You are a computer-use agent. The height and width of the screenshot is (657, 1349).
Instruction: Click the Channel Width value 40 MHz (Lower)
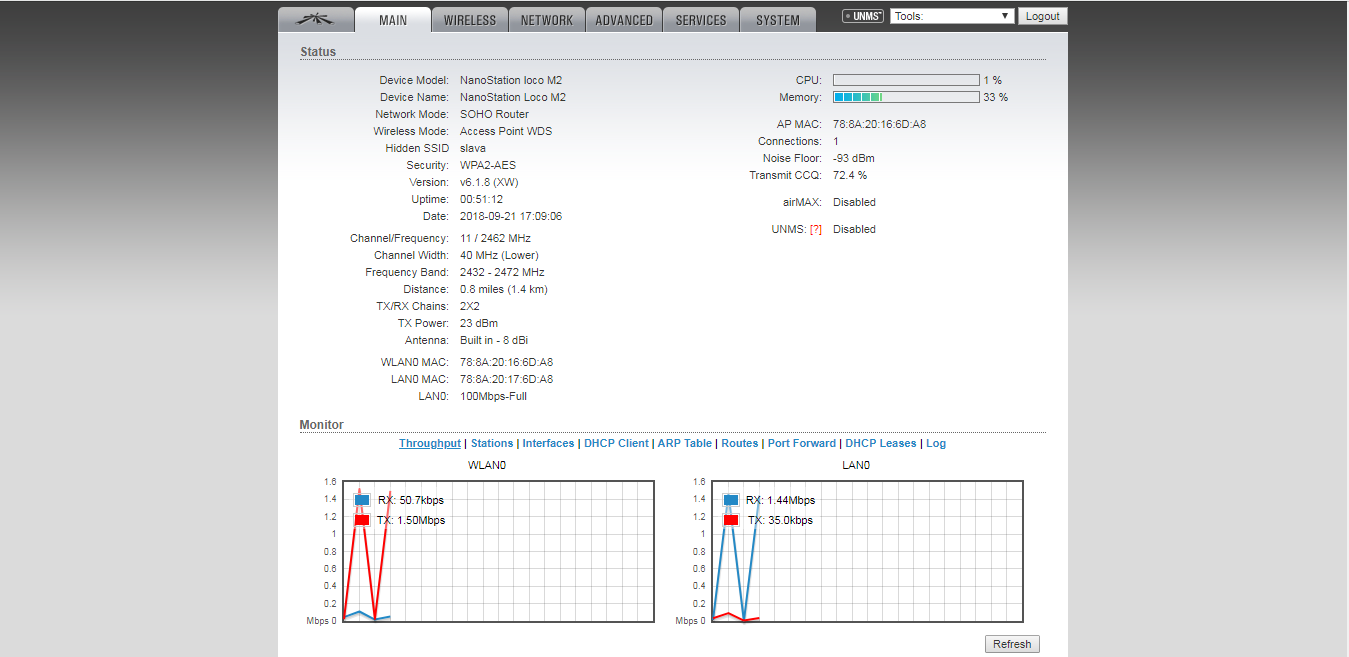pyautogui.click(x=499, y=255)
